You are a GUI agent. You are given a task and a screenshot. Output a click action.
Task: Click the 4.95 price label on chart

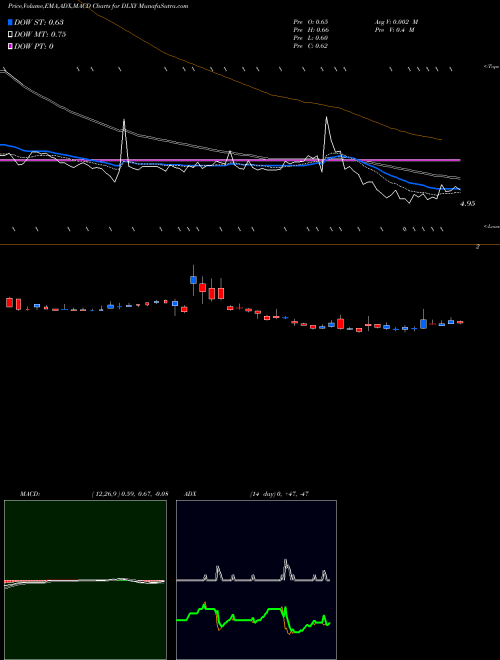(468, 204)
